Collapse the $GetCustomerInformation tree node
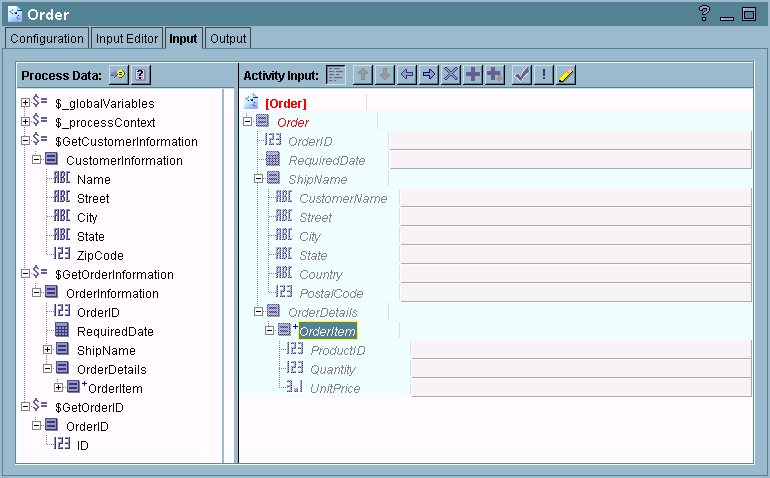The width and height of the screenshot is (770, 478). point(25,141)
